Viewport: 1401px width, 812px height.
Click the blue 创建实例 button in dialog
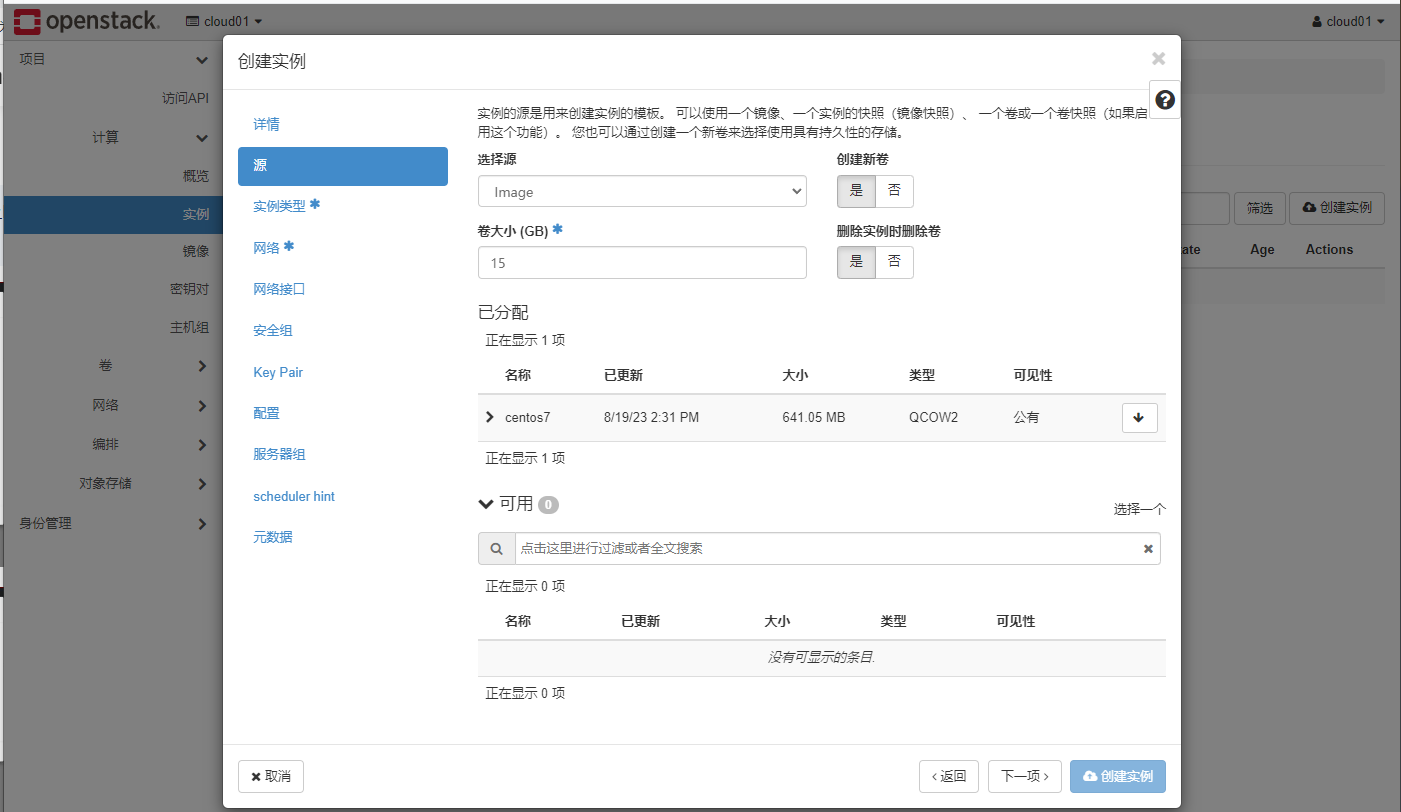1118,776
